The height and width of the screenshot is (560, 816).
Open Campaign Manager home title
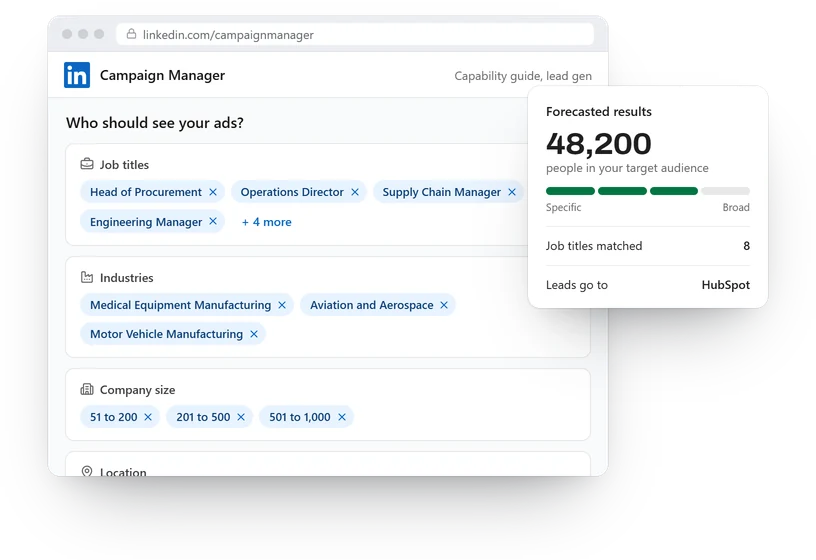162,75
